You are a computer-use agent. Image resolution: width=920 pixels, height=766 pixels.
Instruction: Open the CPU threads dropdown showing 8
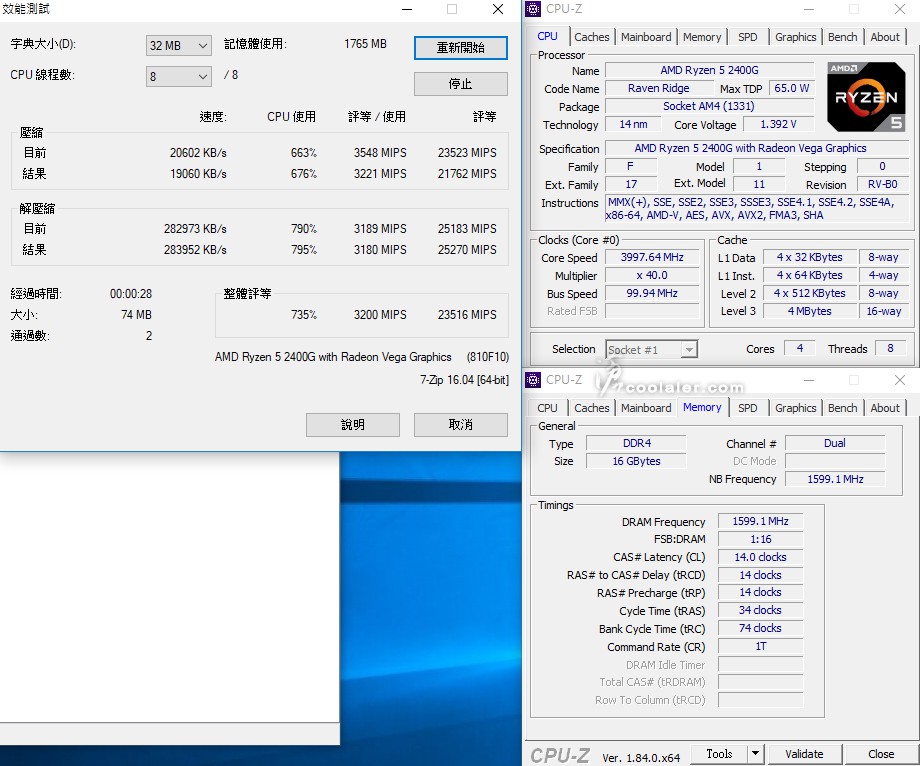point(178,76)
